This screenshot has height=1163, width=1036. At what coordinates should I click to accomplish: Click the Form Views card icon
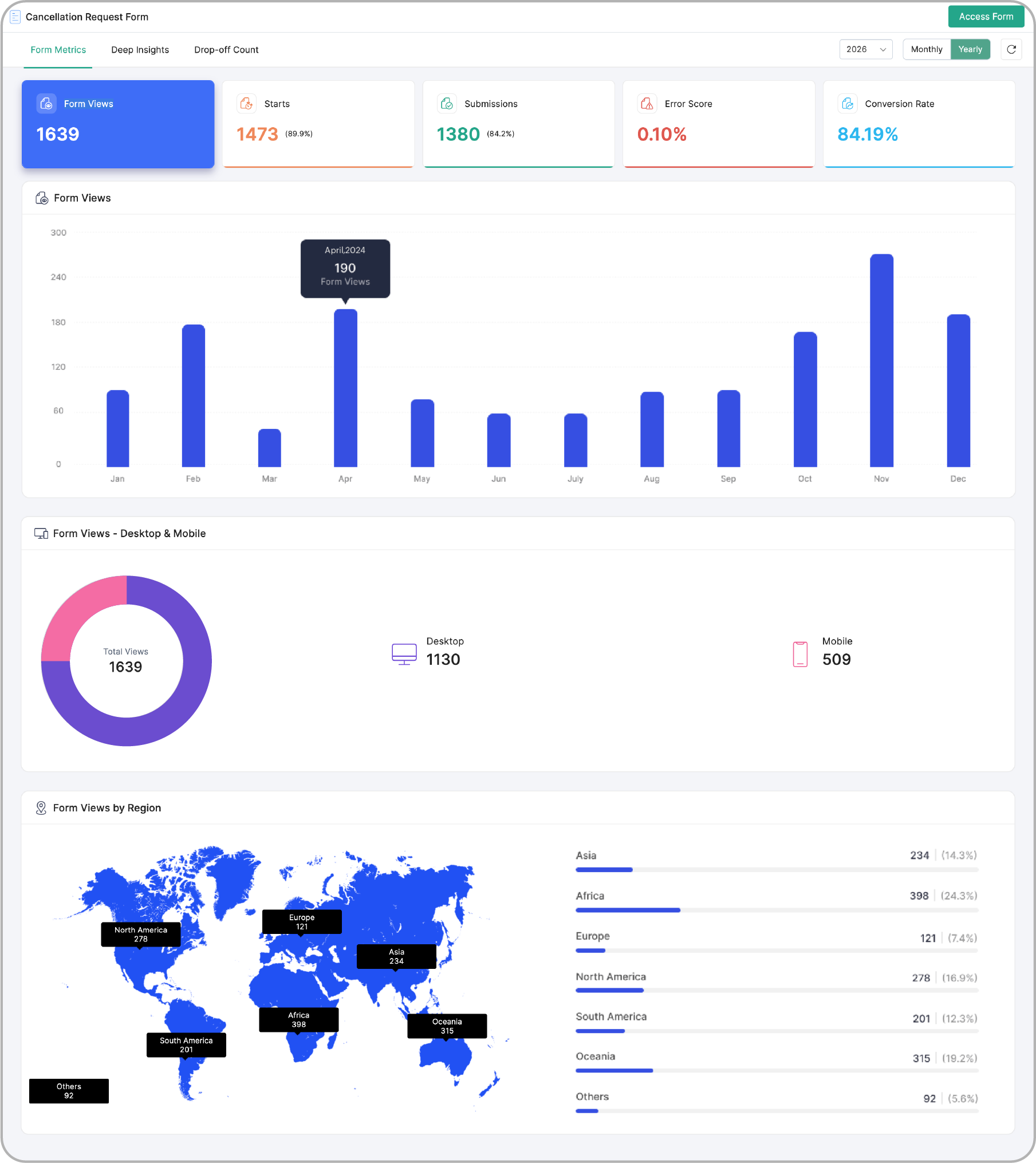[46, 104]
